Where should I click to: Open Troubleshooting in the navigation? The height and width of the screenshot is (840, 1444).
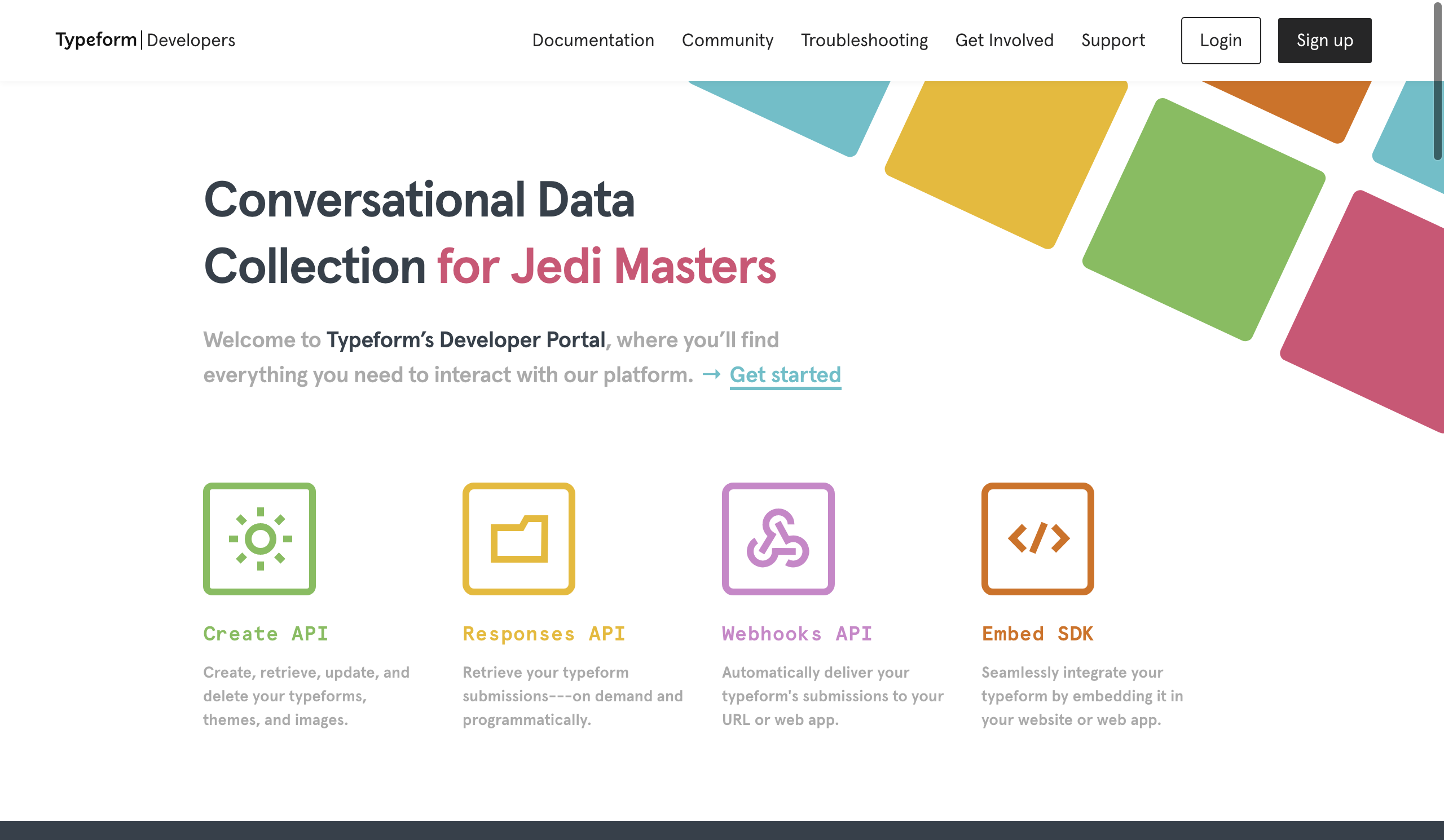point(864,40)
